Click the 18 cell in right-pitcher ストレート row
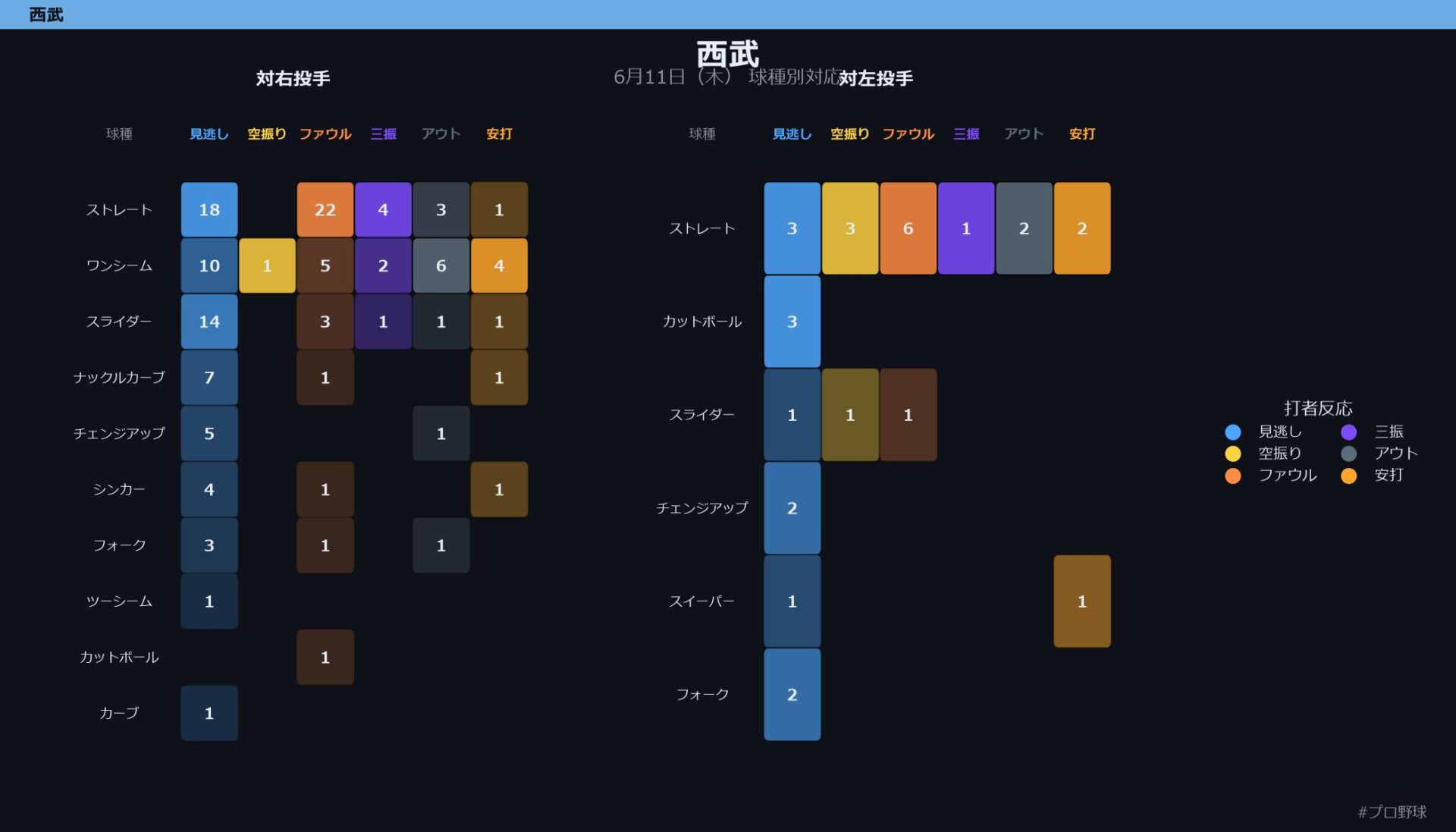This screenshot has width=1456, height=832. pos(209,209)
